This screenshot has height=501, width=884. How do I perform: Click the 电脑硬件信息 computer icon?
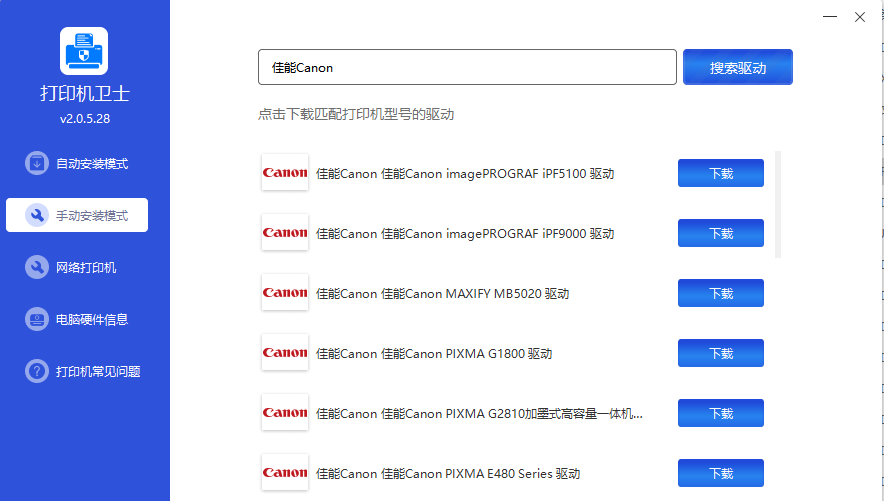pyautogui.click(x=37, y=319)
